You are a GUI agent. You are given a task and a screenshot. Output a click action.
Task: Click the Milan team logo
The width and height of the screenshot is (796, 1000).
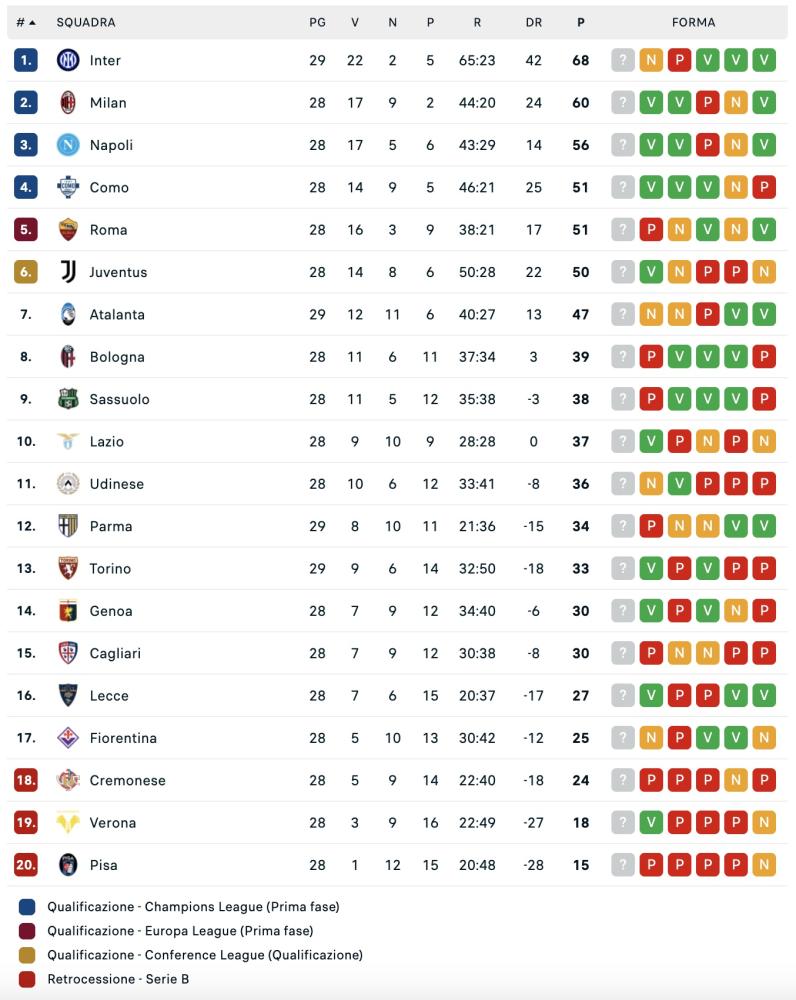pos(68,102)
